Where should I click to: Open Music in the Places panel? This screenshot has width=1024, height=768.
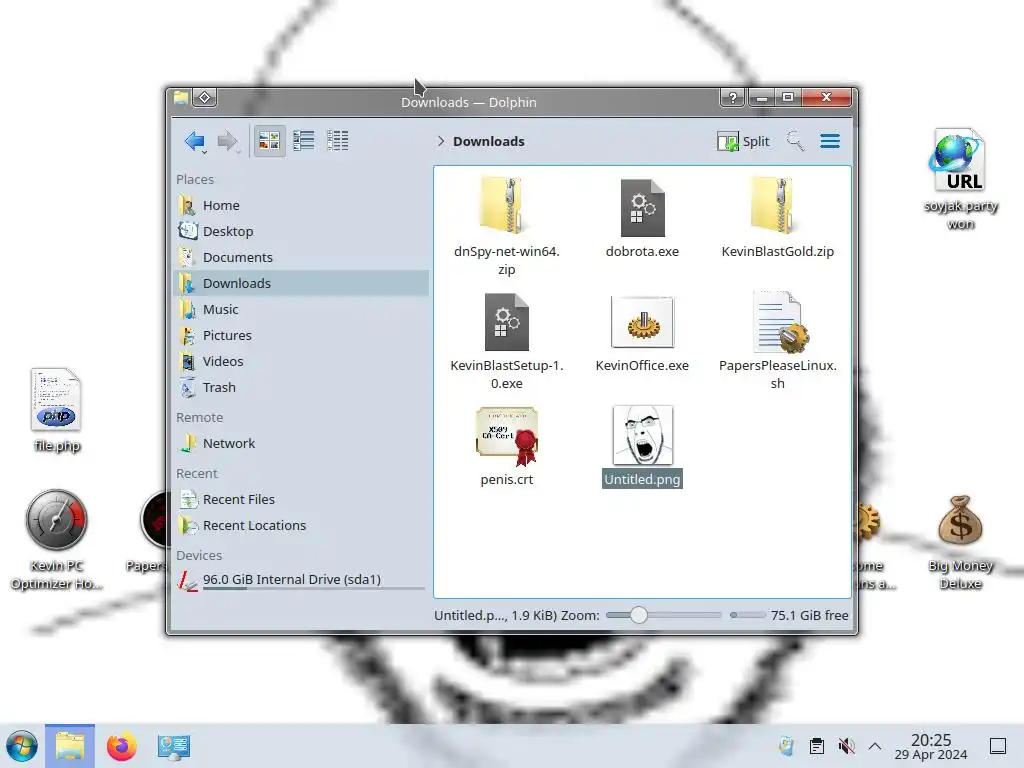pyautogui.click(x=302, y=310)
